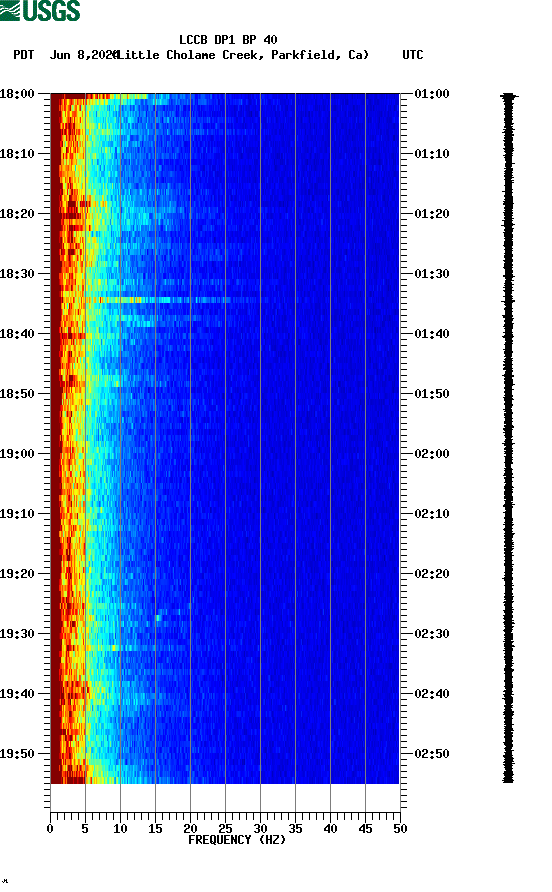Click the '18:20' PDT time label
This screenshot has height=892, width=552.
(x=18, y=214)
